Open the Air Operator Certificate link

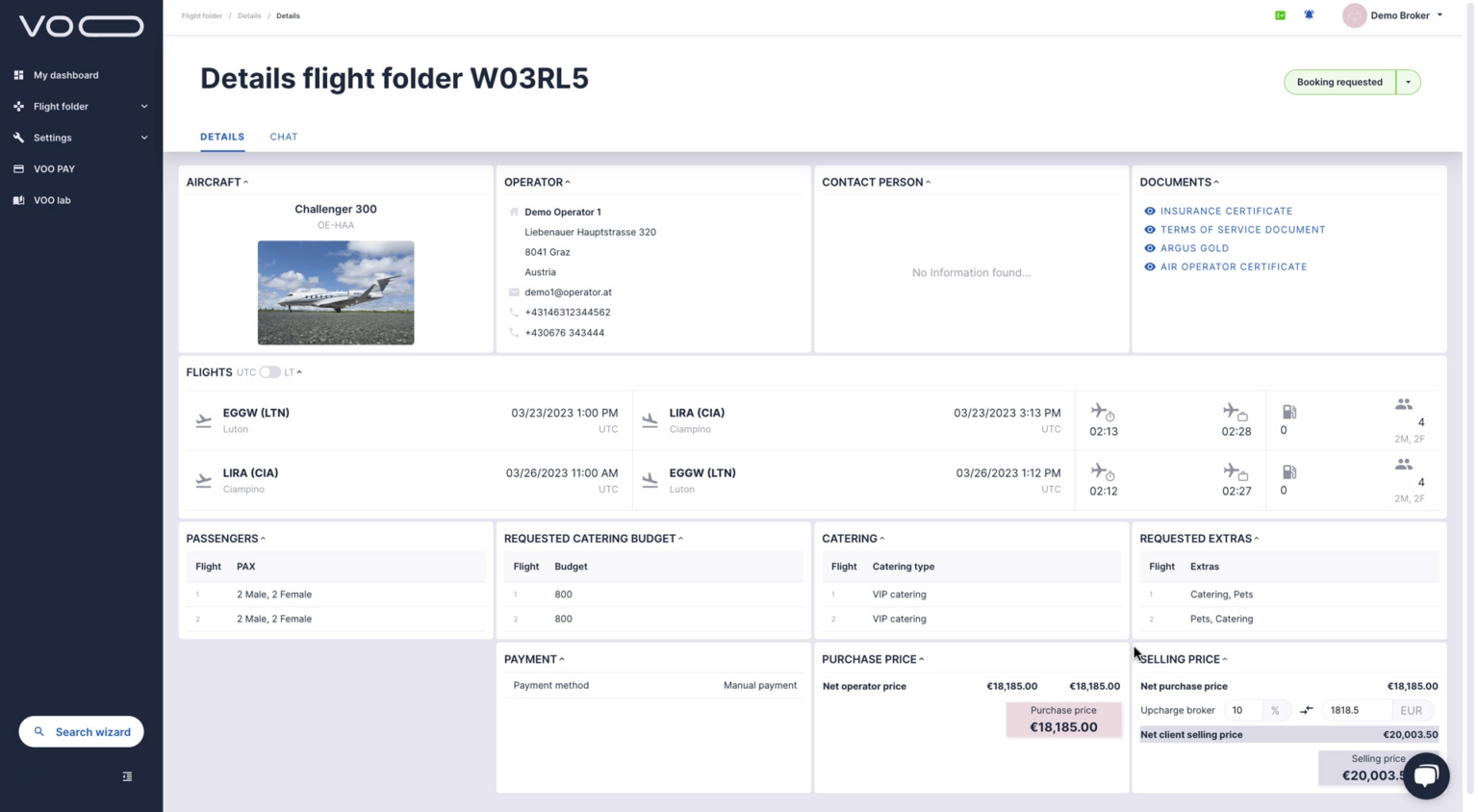click(x=1233, y=266)
